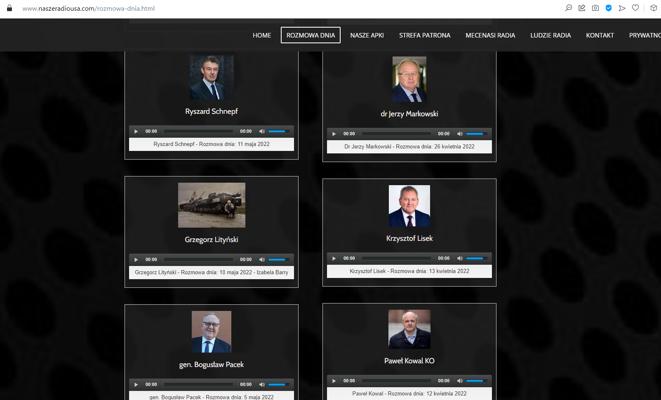
Task: Click the 'Krzysztof Lisek' name heading
Action: pyautogui.click(x=409, y=238)
